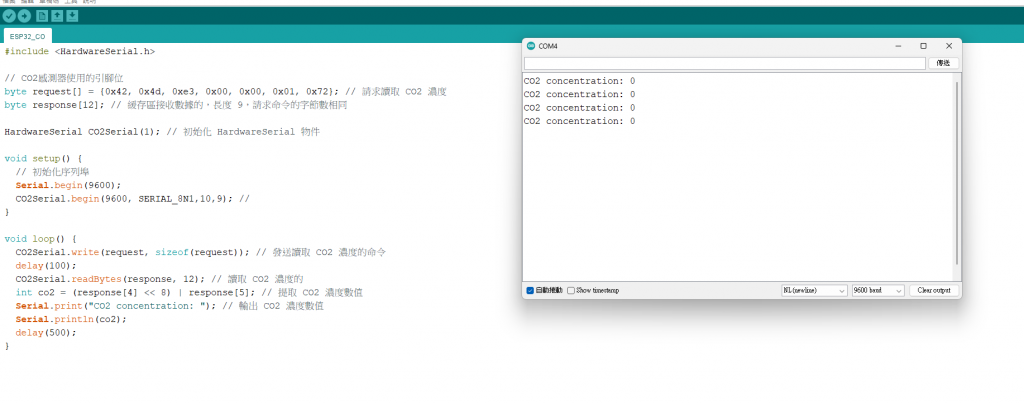Screen dimensions: 1024x403
Task: Click the Verify checkmark toolbar icon
Action: 8,16
